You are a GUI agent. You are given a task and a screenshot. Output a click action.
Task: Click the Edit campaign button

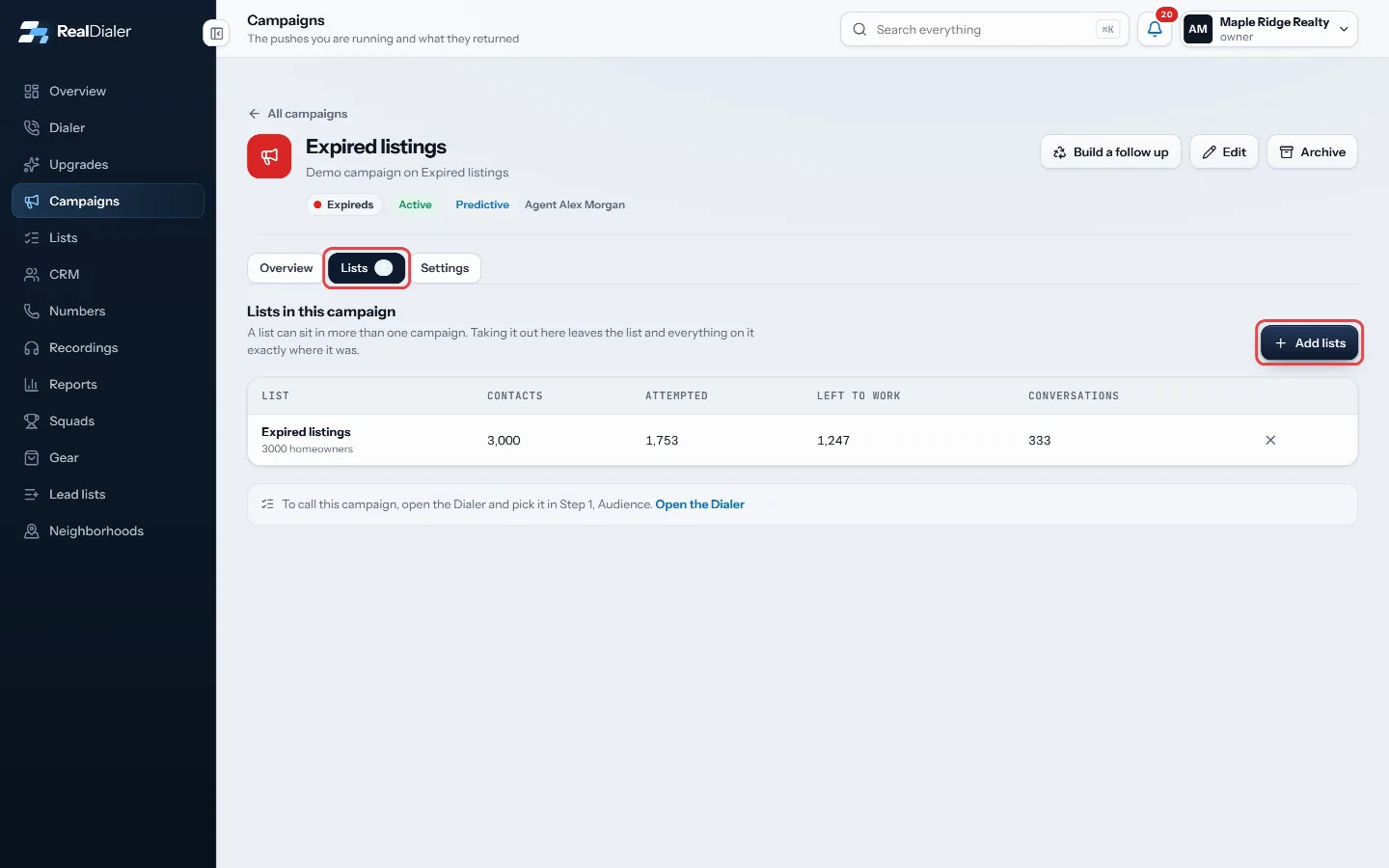coord(1224,152)
